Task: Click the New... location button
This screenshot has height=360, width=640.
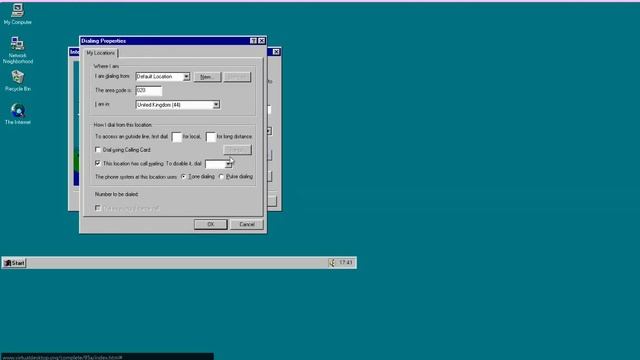Action: (207, 77)
